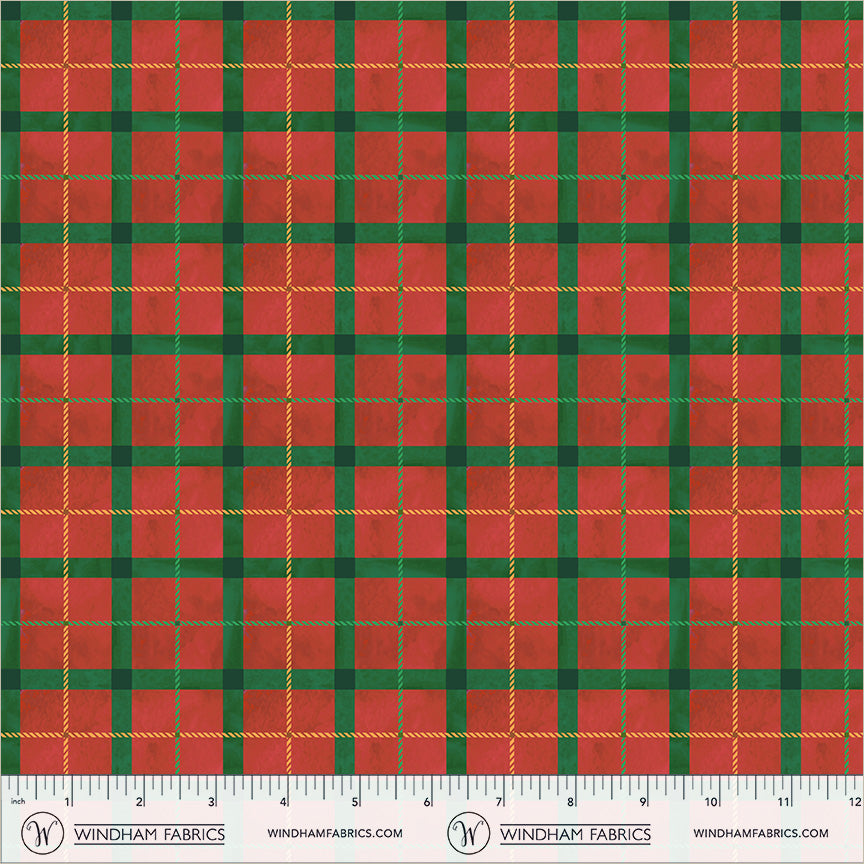Select the 2 inch mark on ruler
This screenshot has width=864, height=864.
tap(140, 802)
